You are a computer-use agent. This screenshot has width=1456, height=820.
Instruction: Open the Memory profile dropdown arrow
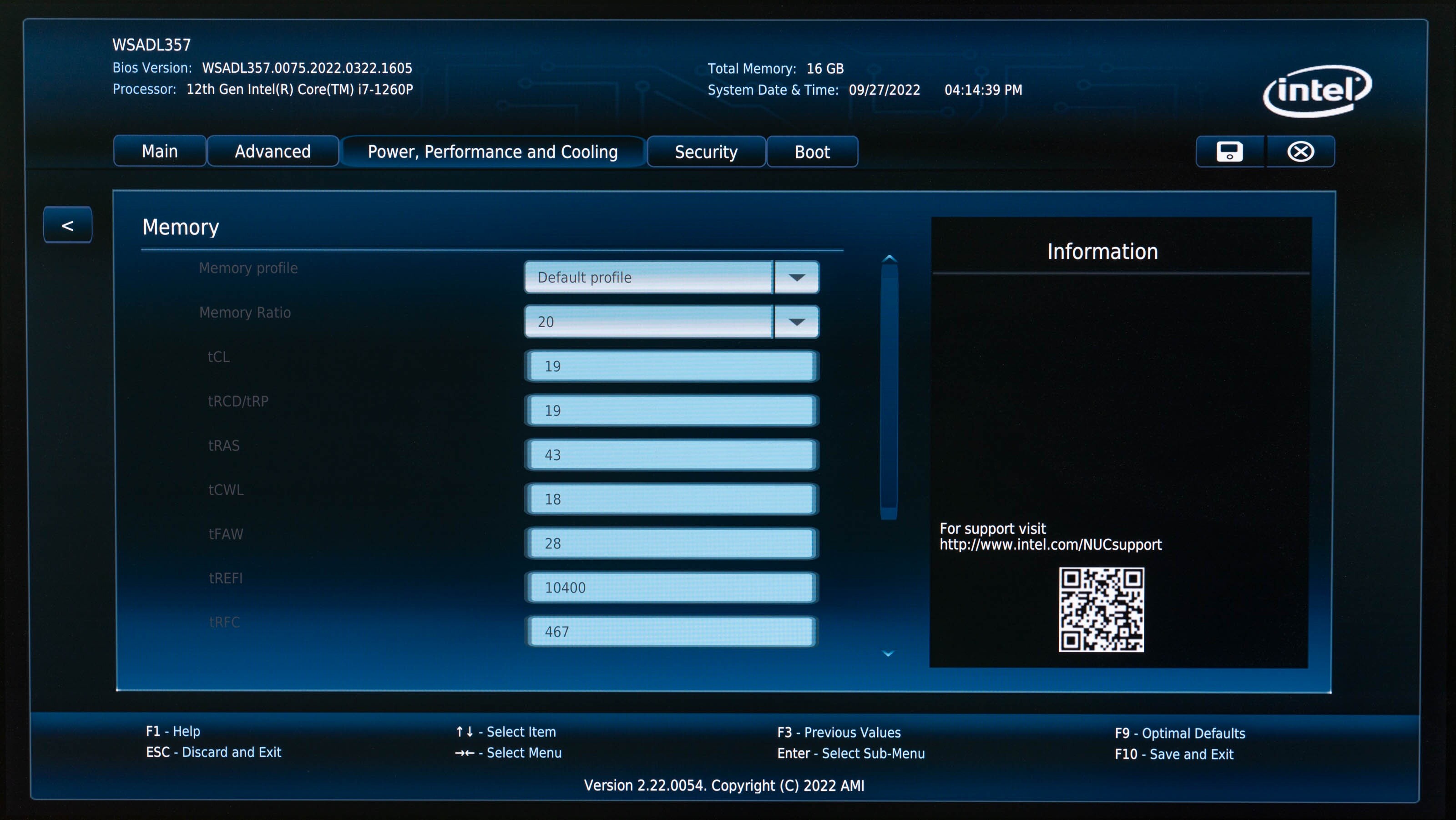(x=796, y=278)
